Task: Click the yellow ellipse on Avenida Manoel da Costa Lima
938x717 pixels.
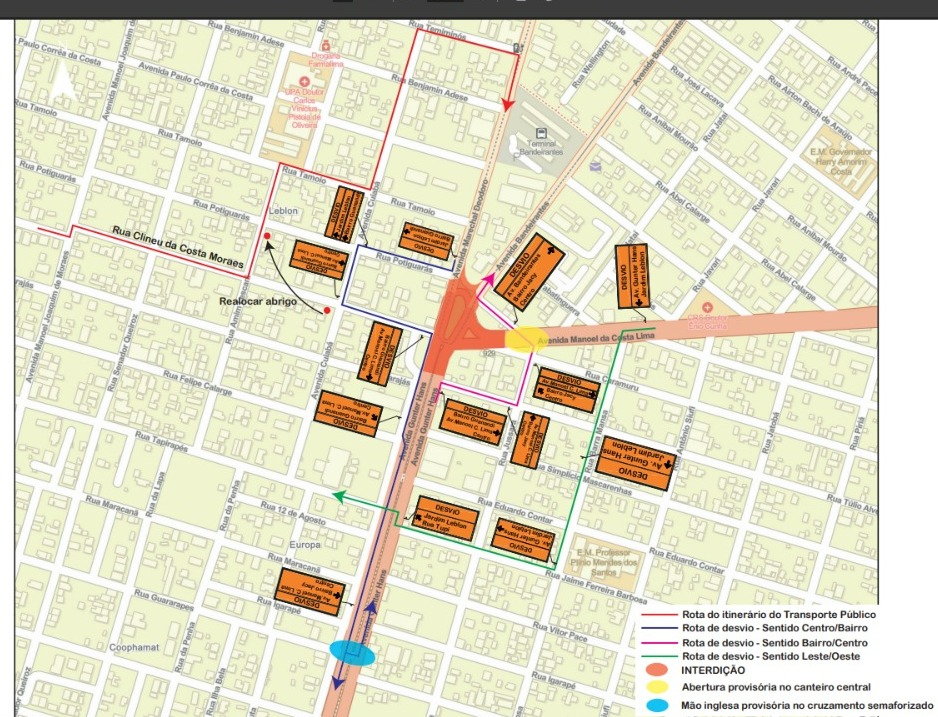Action: coord(526,339)
